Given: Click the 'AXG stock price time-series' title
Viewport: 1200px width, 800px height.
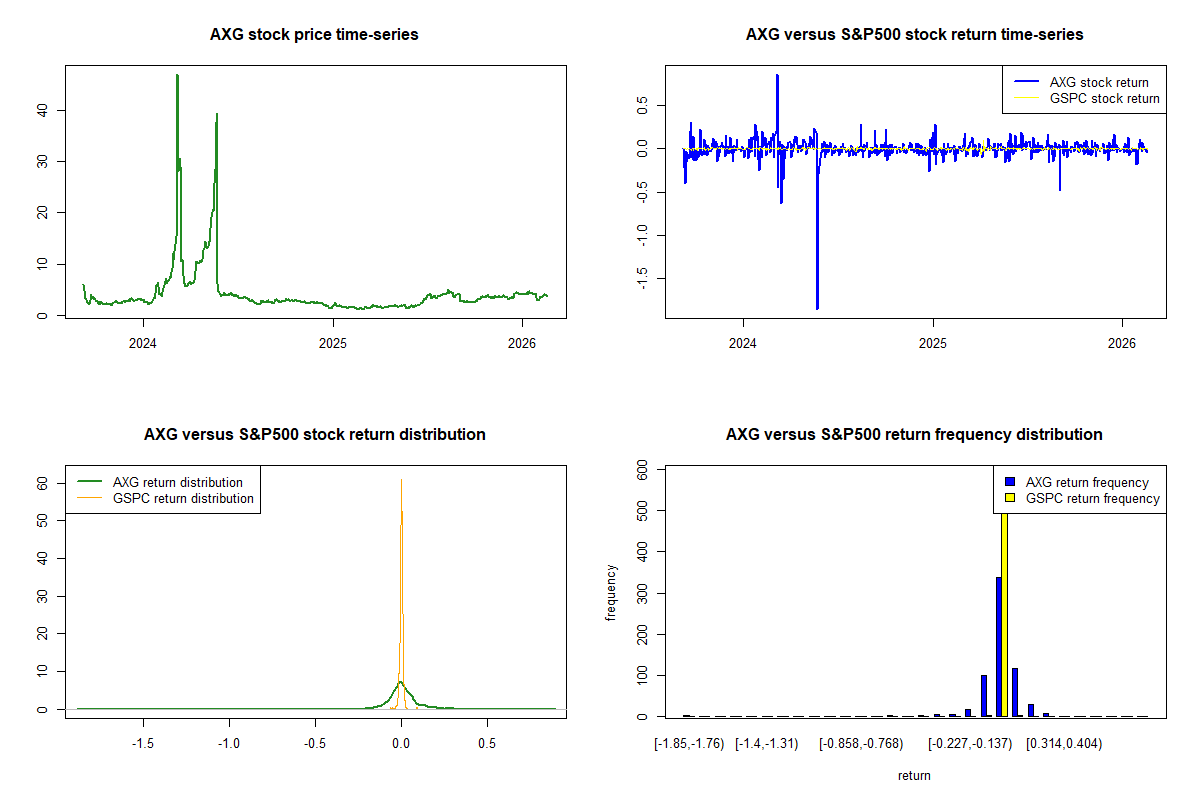Looking at the screenshot, I should [x=314, y=35].
